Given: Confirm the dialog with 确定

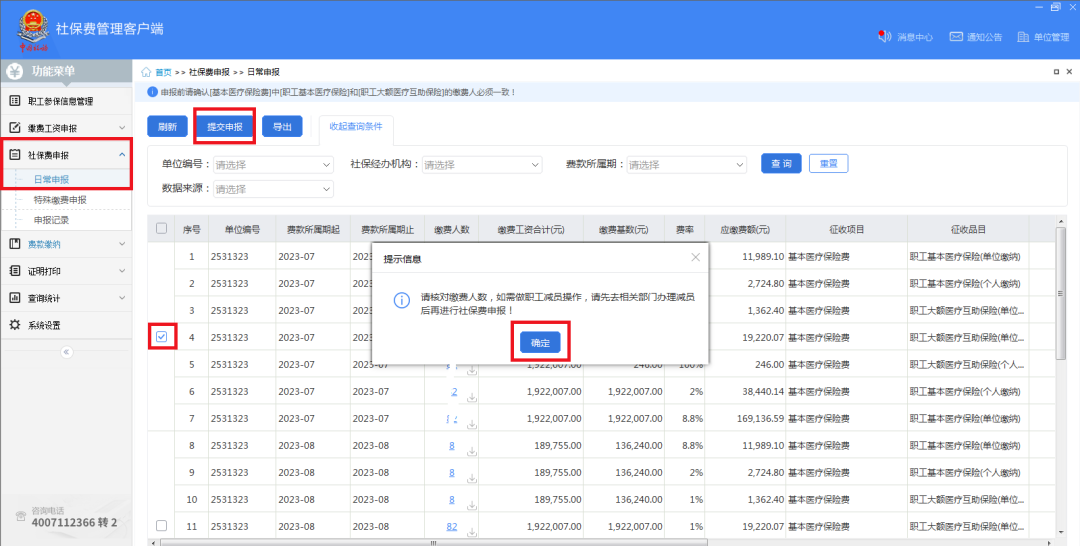Looking at the screenshot, I should coord(540,342).
